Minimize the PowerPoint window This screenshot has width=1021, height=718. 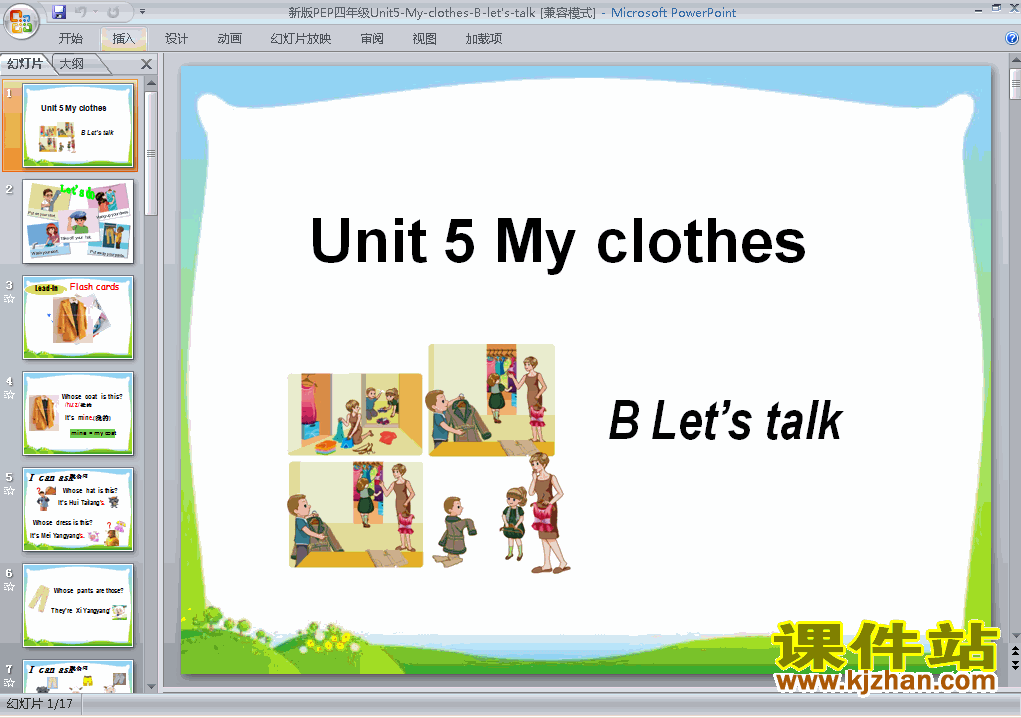(979, 10)
